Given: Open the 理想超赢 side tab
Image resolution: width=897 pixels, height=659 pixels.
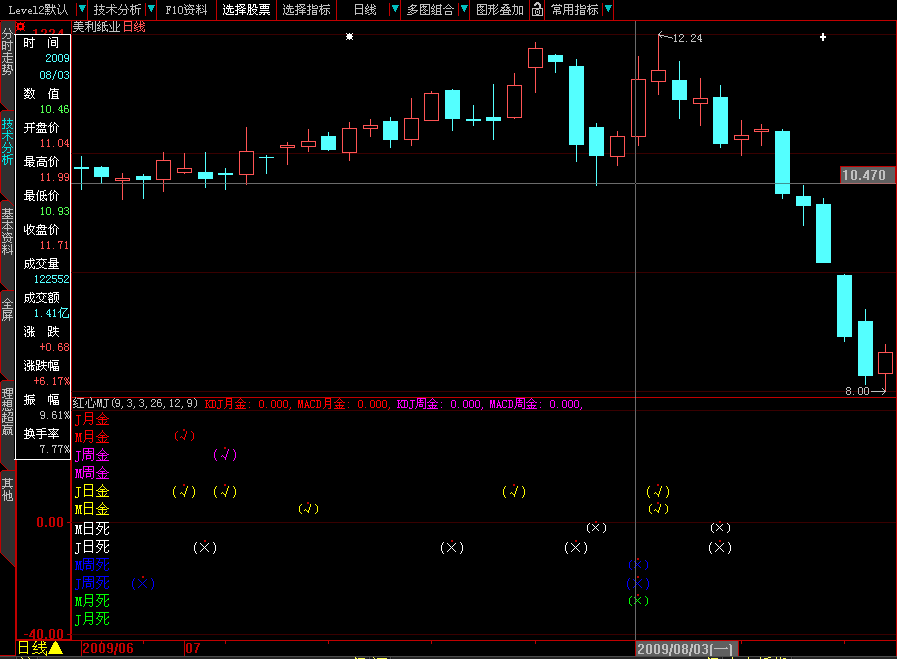Looking at the screenshot, I should coord(7,412).
